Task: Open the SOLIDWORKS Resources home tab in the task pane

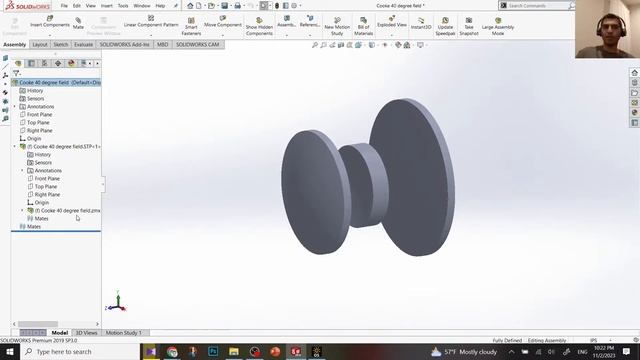Action: click(634, 73)
